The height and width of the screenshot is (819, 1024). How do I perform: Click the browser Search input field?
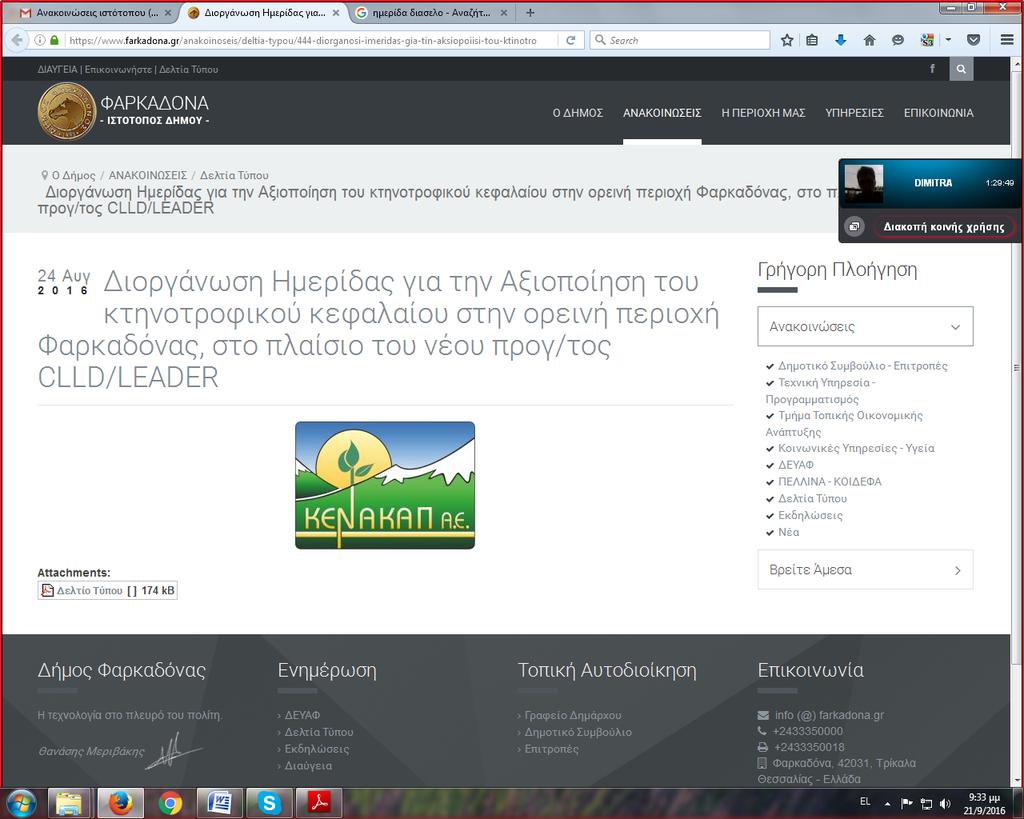(680, 40)
